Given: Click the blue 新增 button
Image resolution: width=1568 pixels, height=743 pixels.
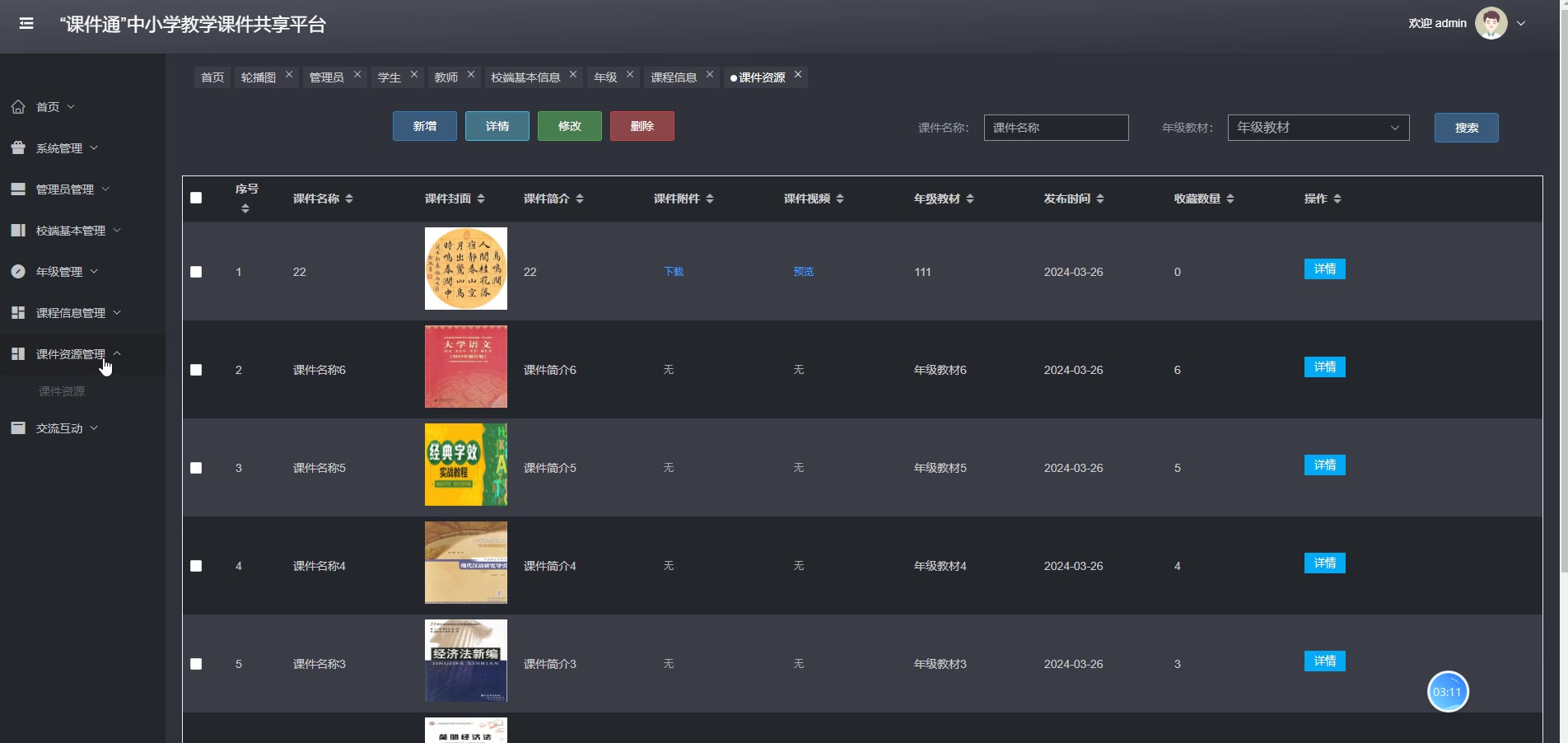Looking at the screenshot, I should click(424, 126).
